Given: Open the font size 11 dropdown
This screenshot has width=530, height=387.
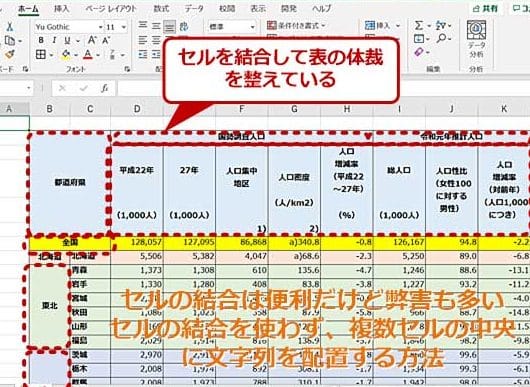Looking at the screenshot, I should 124,27.
